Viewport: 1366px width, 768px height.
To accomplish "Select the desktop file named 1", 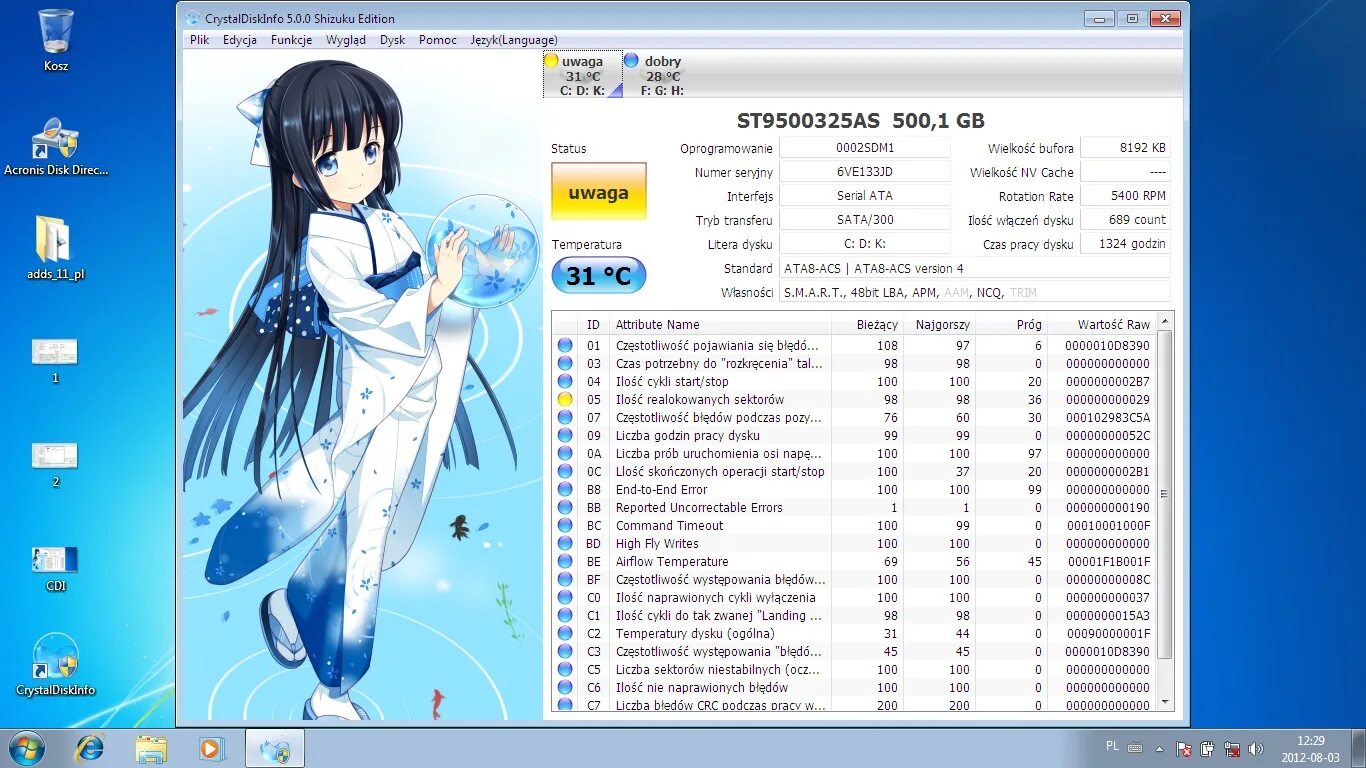I will click(x=55, y=360).
